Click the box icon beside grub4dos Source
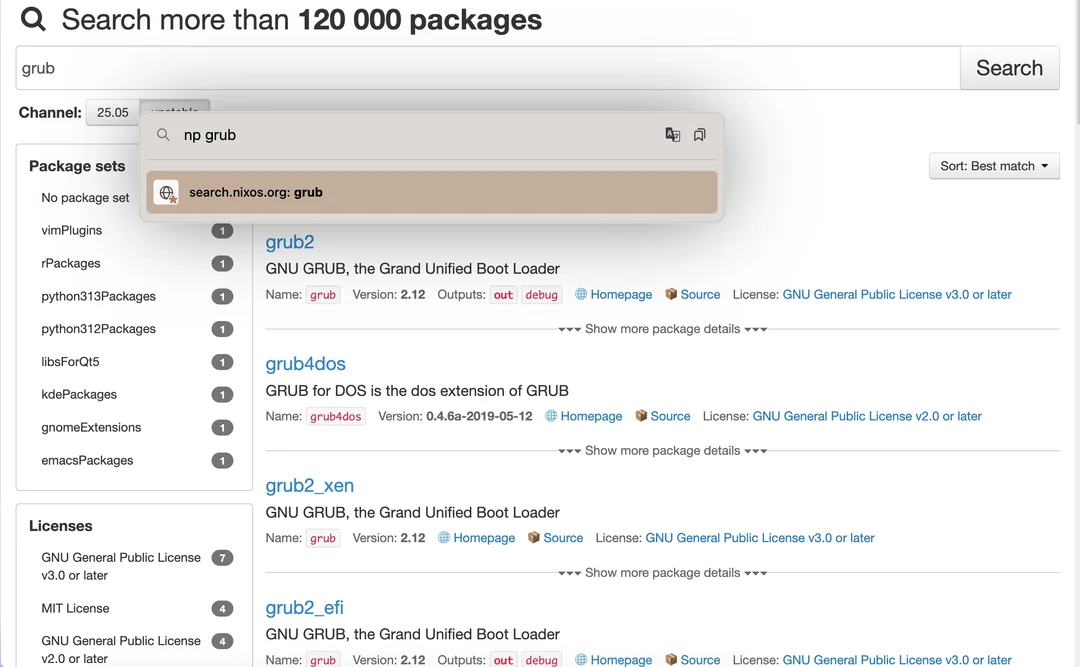The width and height of the screenshot is (1080, 667). click(x=641, y=416)
